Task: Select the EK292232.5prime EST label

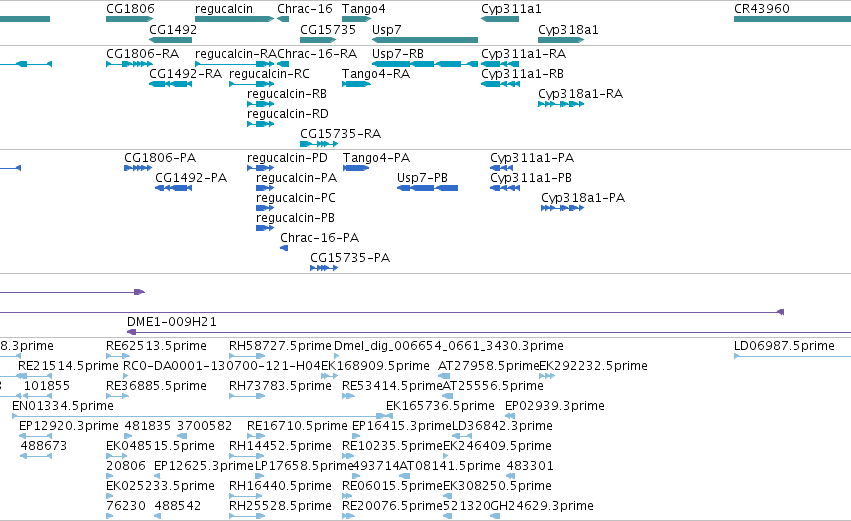Action: (x=593, y=366)
